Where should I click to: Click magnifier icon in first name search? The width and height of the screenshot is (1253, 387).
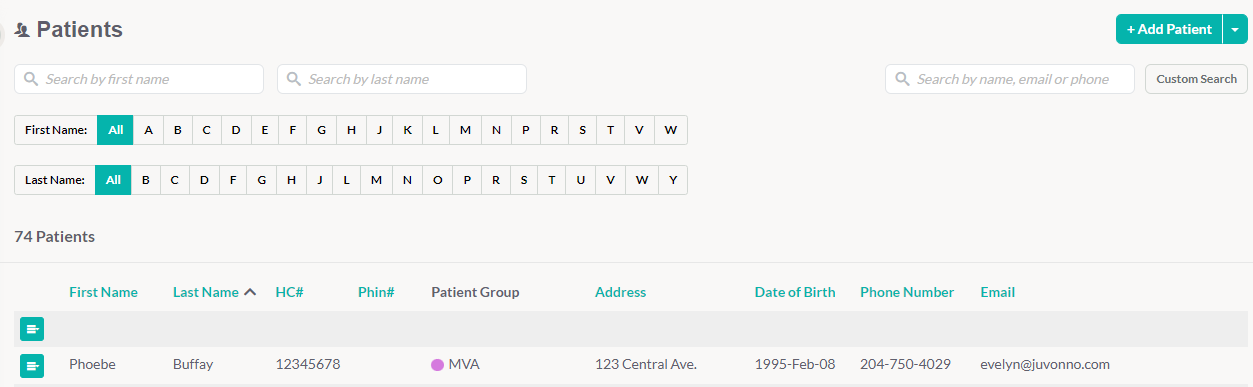point(31,79)
